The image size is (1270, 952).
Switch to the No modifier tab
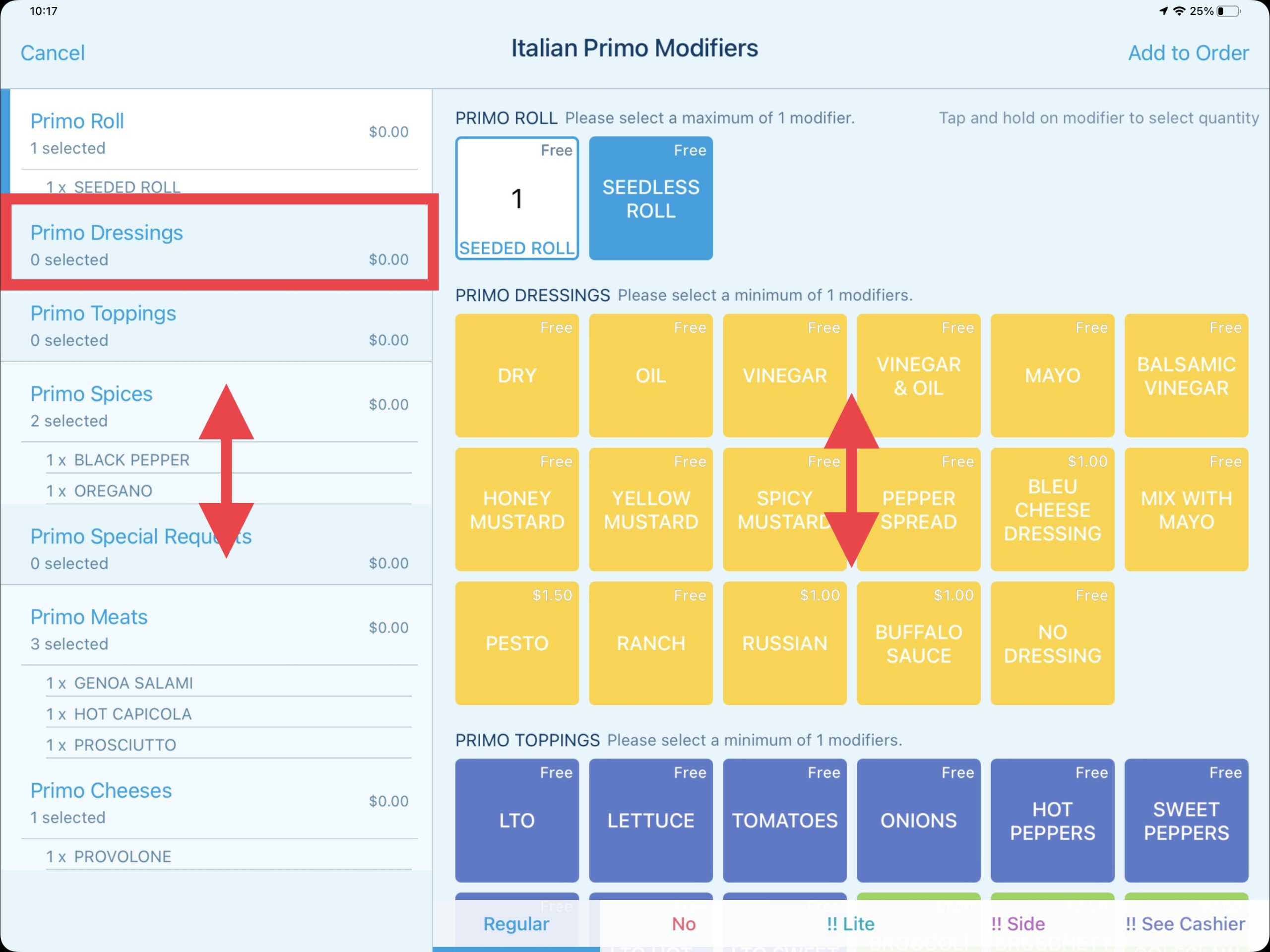(683, 923)
